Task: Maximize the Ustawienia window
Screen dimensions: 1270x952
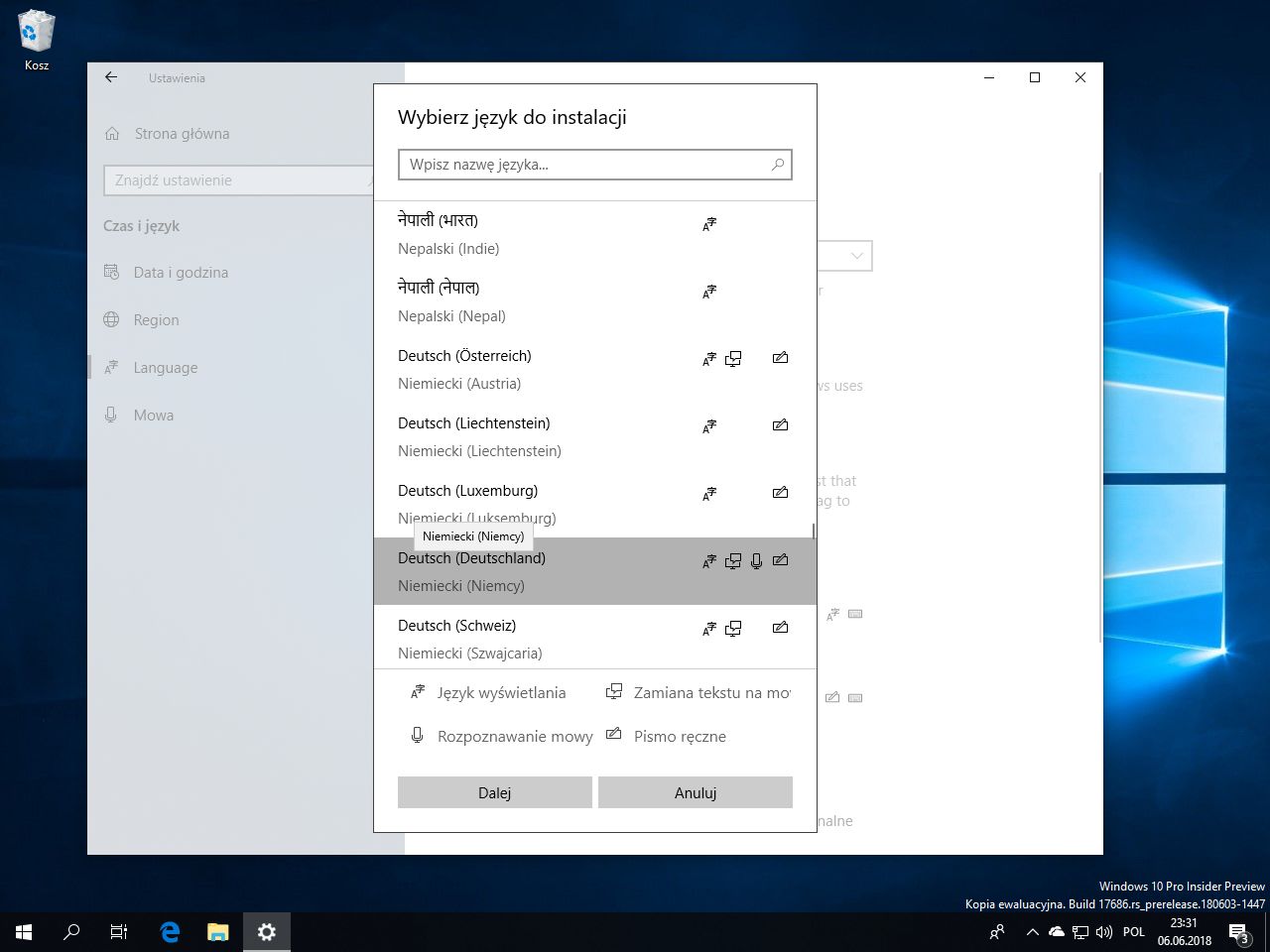Action: [1035, 77]
